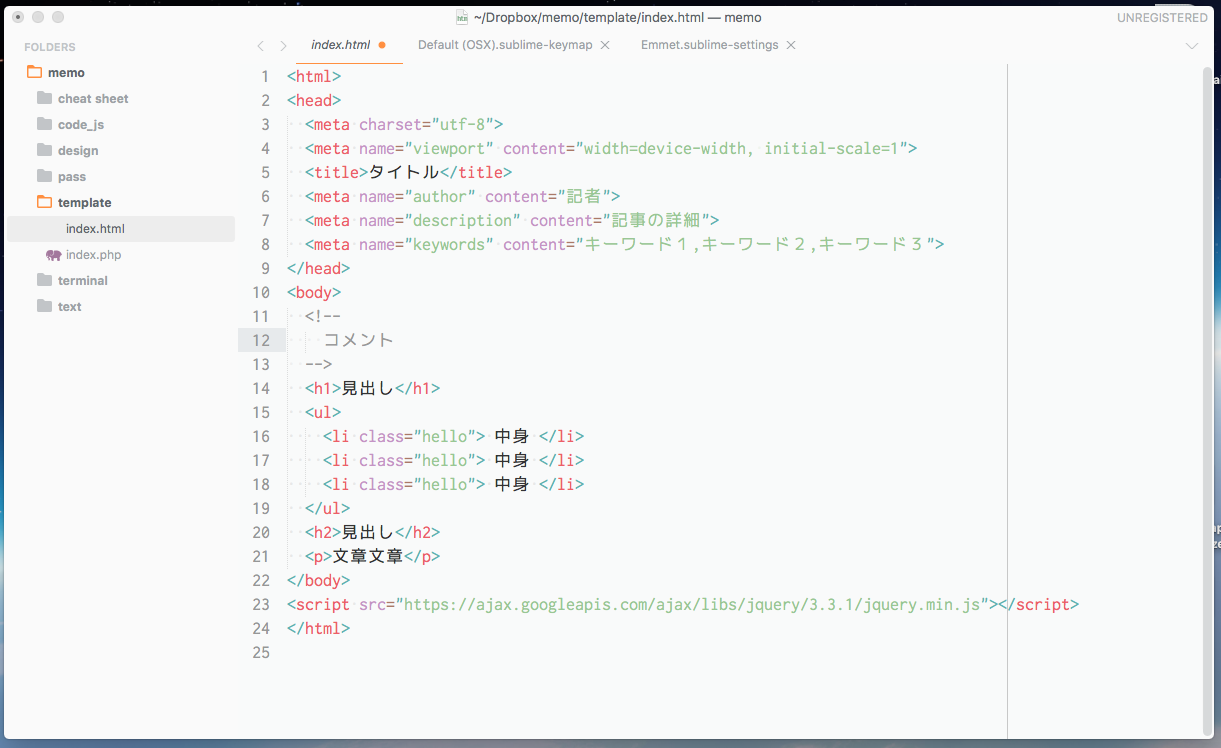Screen dimensions: 1221x748
Task: Open the index.php file icon
Action: (x=55, y=254)
